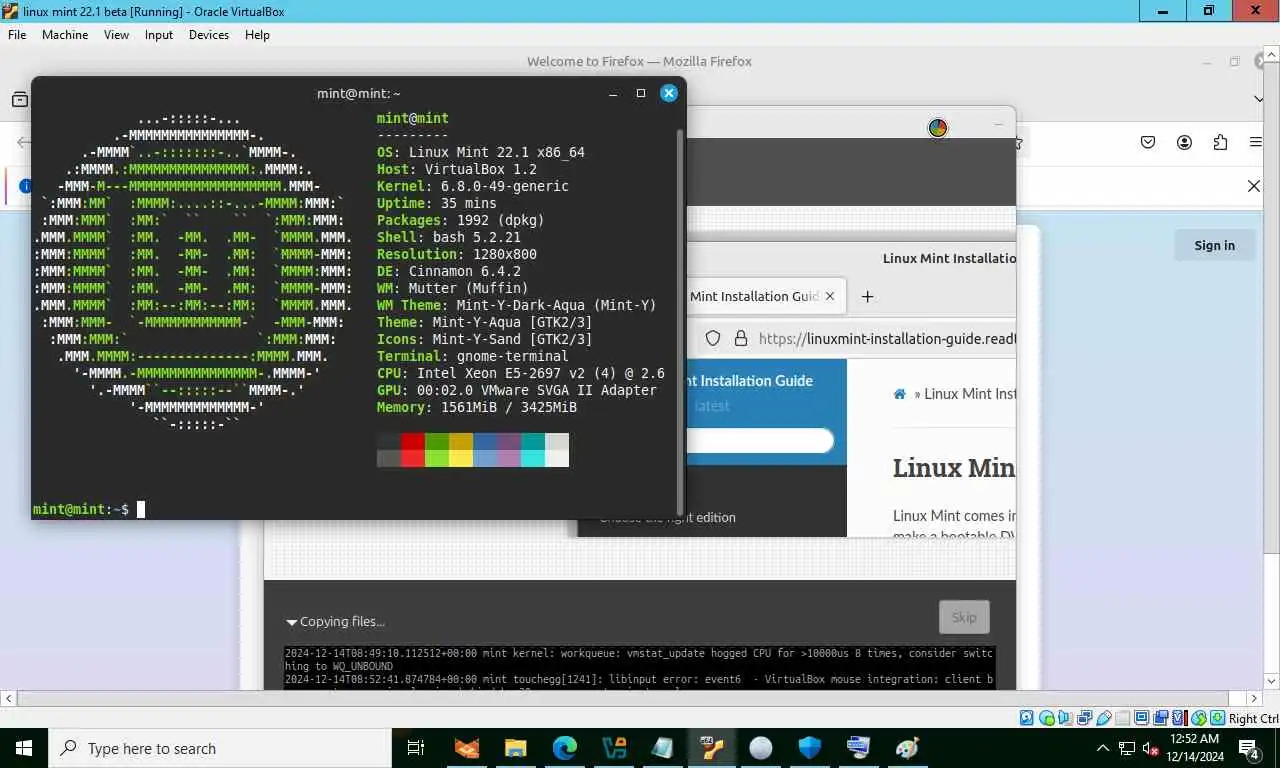This screenshot has height=768, width=1280.
Task: Click the tracking protection shield icon
Action: (x=713, y=338)
